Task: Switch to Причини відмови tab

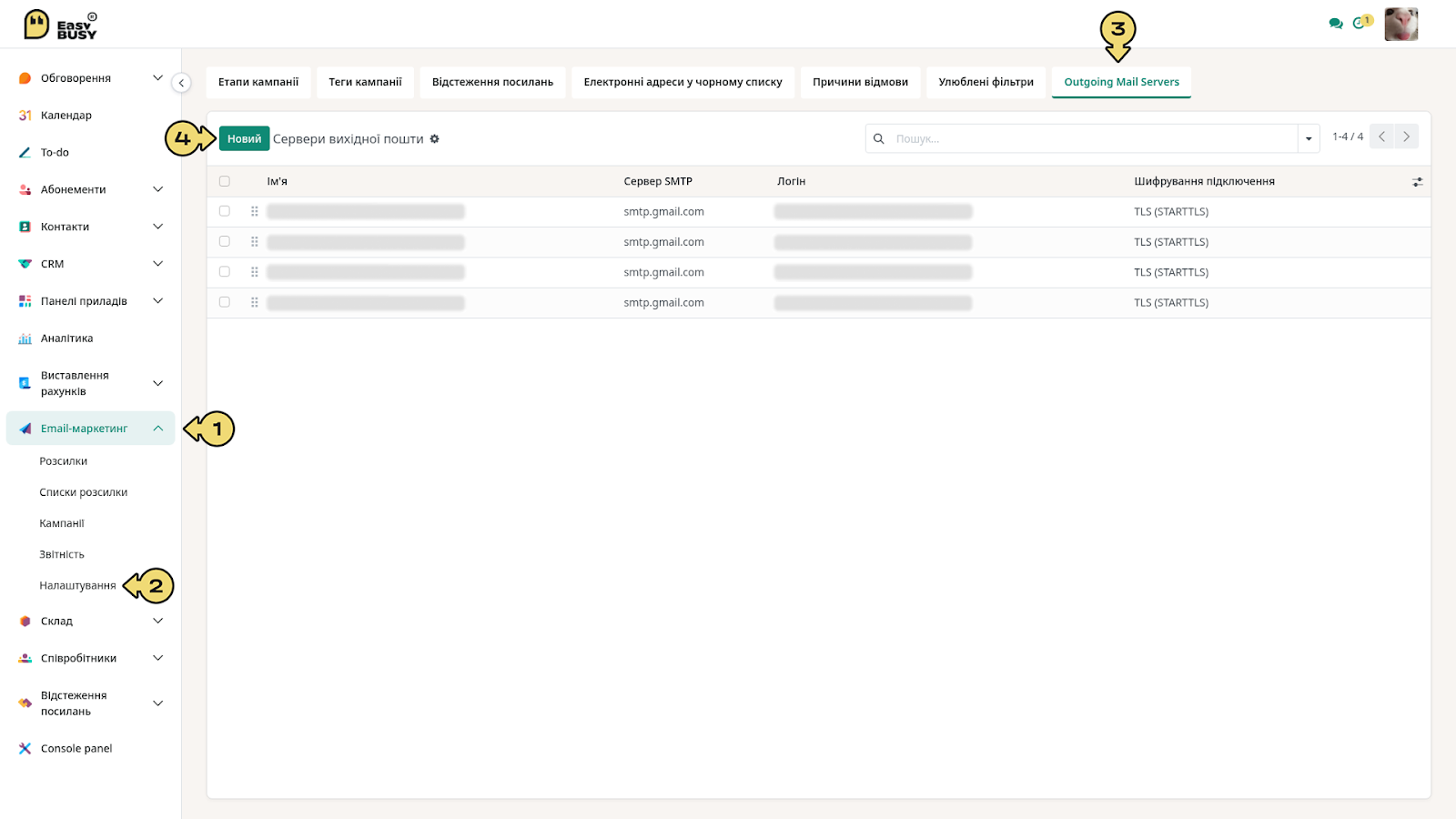Action: (860, 82)
